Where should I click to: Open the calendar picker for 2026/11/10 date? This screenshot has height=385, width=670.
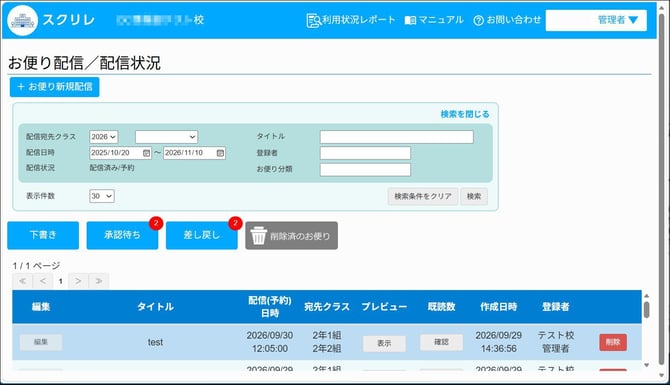point(220,153)
